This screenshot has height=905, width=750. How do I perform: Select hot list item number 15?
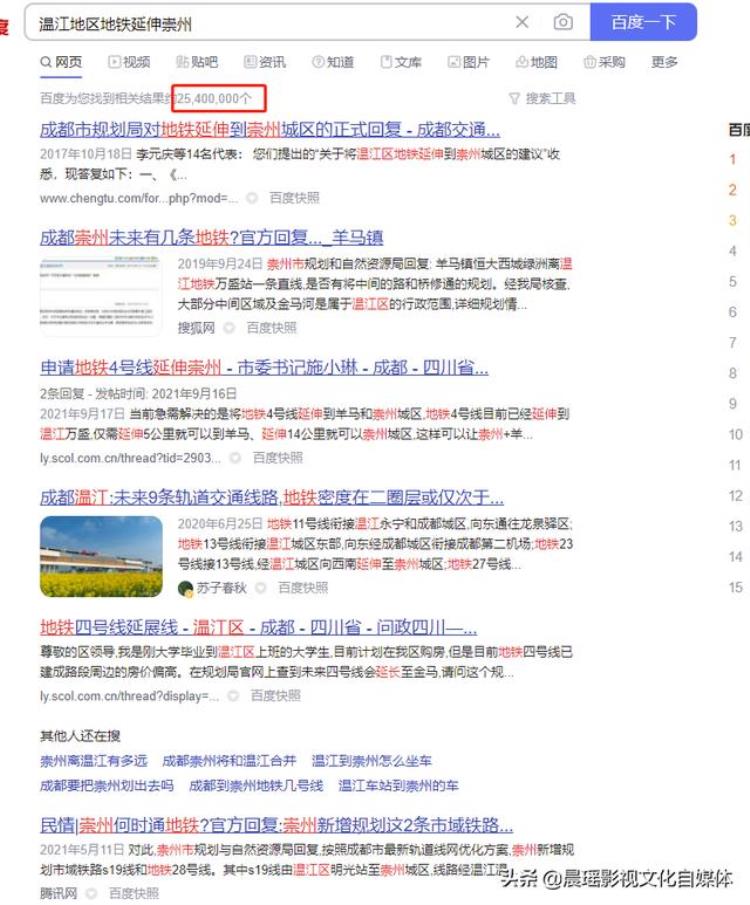(x=736, y=588)
